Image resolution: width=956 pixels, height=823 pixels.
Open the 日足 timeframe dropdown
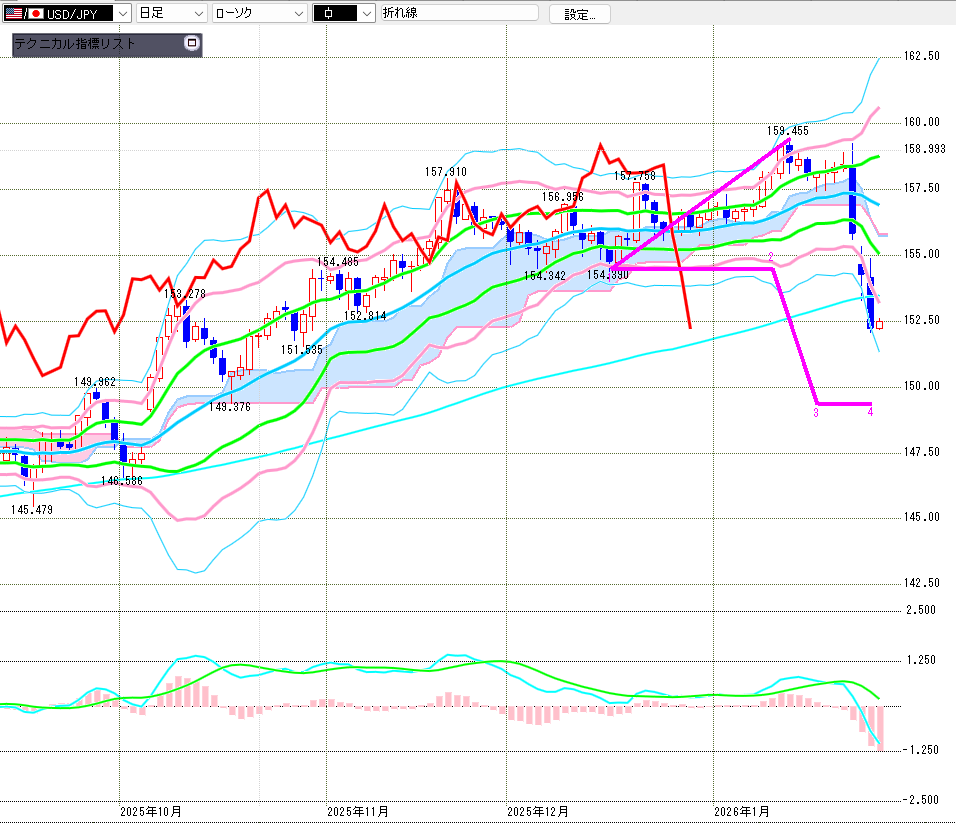tap(171, 13)
